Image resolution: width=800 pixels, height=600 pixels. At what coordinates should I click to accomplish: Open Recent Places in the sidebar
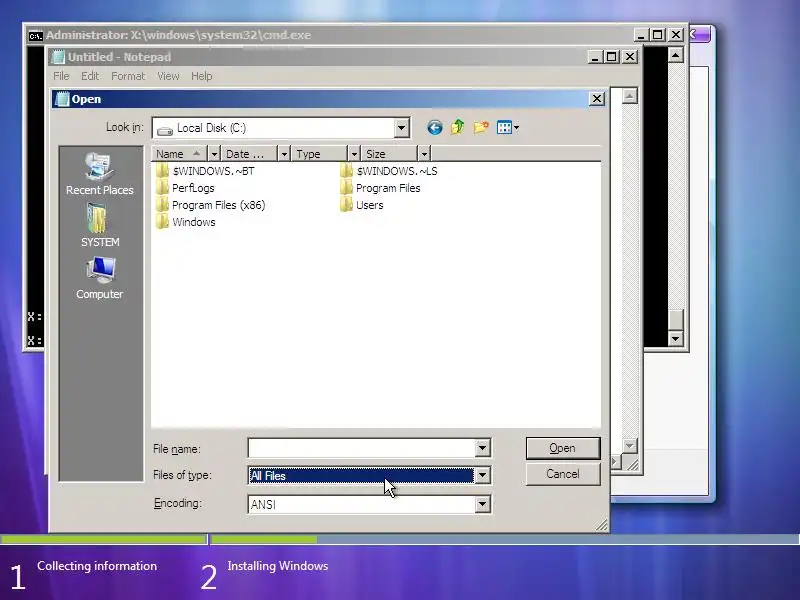[99, 174]
